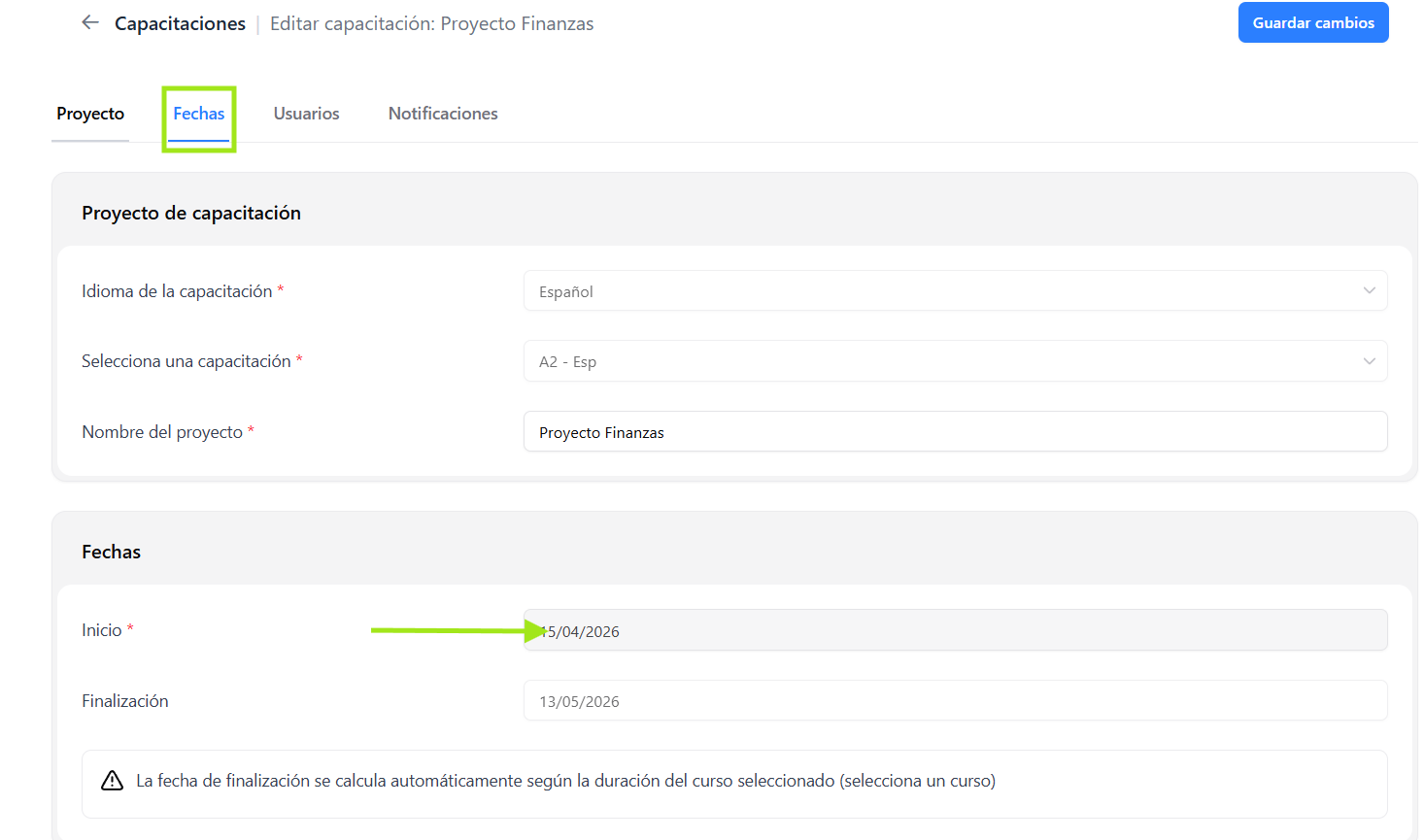Click the Proyecto de capacitación heading
This screenshot has width=1424, height=840.
tap(191, 213)
